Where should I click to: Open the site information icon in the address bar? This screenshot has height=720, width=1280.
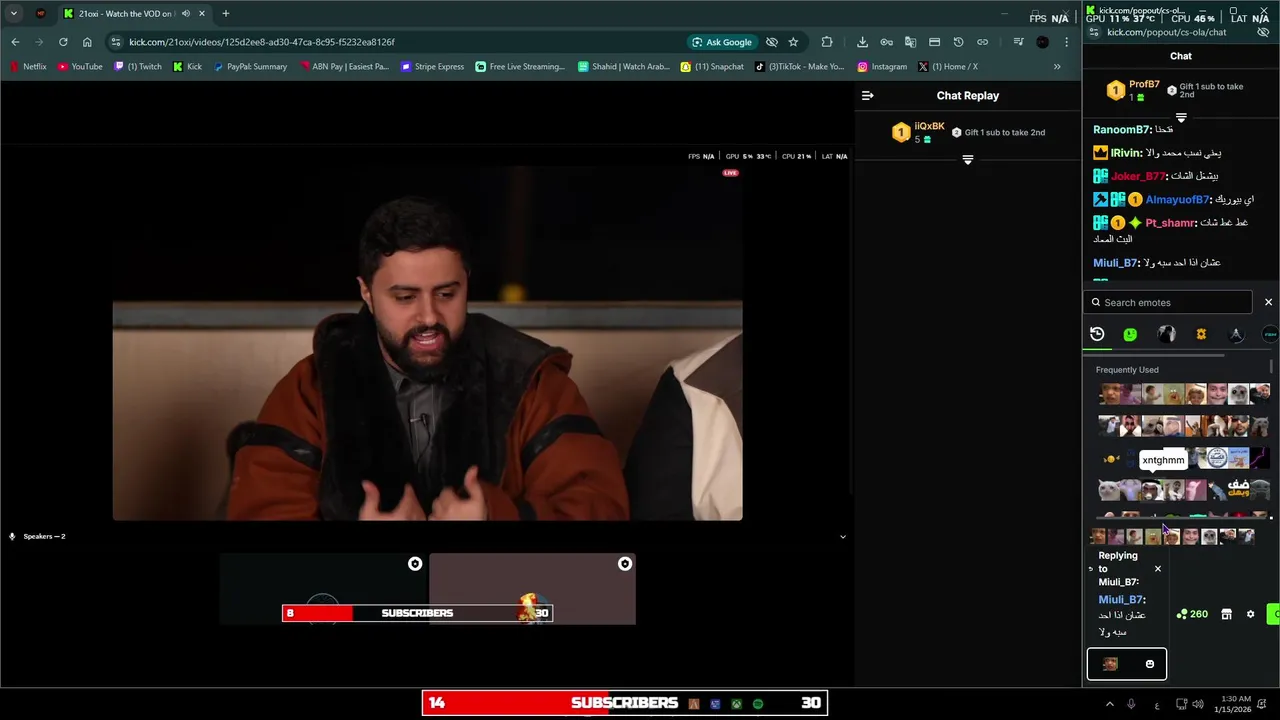coord(115,42)
